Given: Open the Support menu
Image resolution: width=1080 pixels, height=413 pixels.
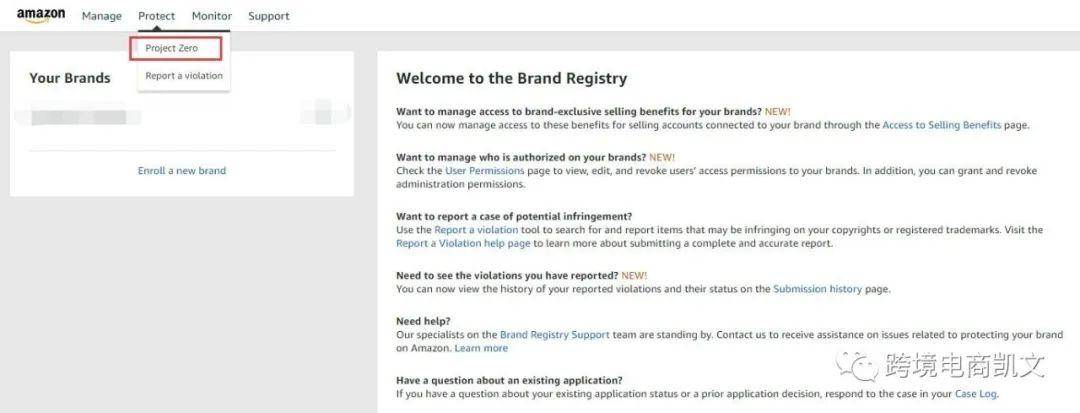Looking at the screenshot, I should click(x=269, y=16).
